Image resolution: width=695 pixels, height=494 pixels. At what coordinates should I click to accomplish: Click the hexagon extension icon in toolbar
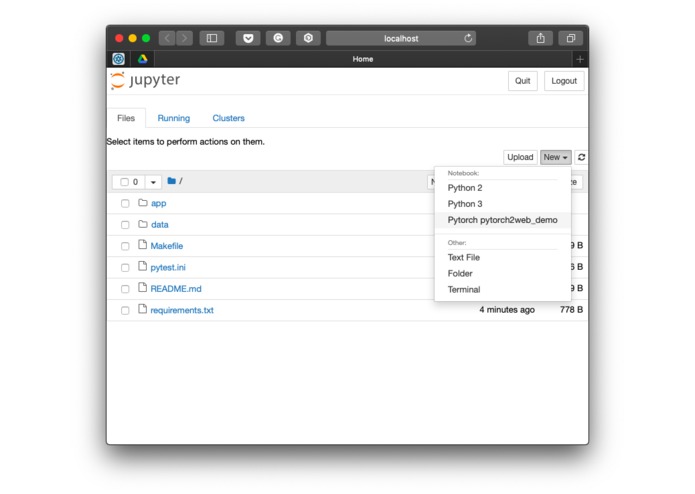tap(308, 39)
